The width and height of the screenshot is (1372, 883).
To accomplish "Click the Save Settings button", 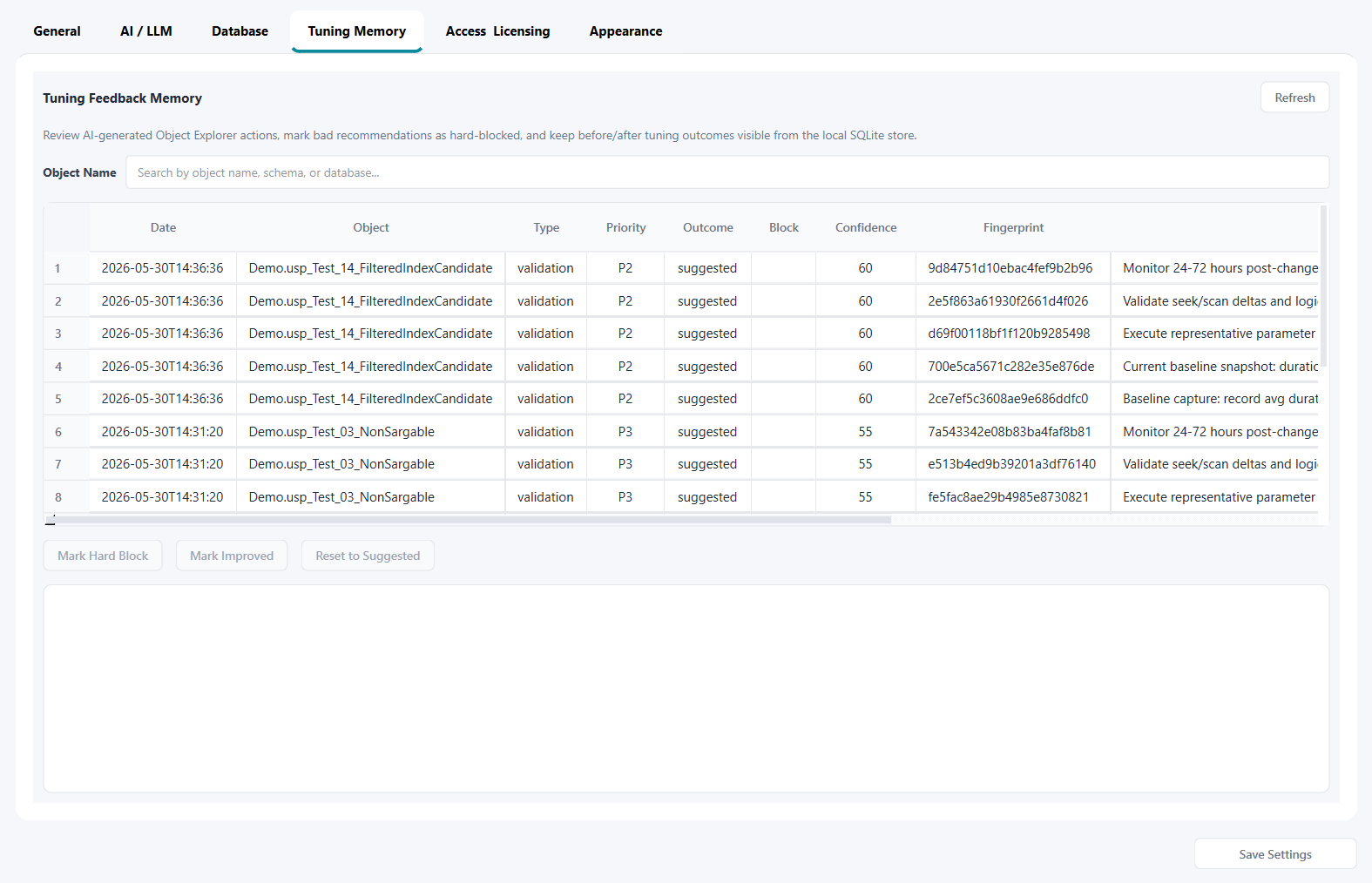I will click(1275, 854).
